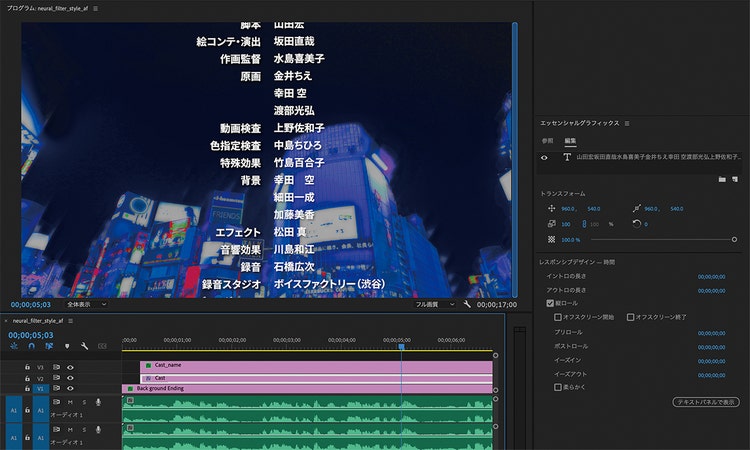Hide track V3 output with the eye
The image size is (750, 450).
pyautogui.click(x=70, y=367)
